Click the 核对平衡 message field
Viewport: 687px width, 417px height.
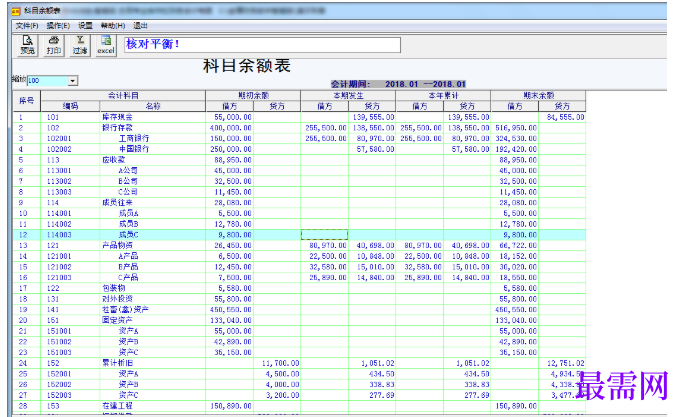[262, 45]
